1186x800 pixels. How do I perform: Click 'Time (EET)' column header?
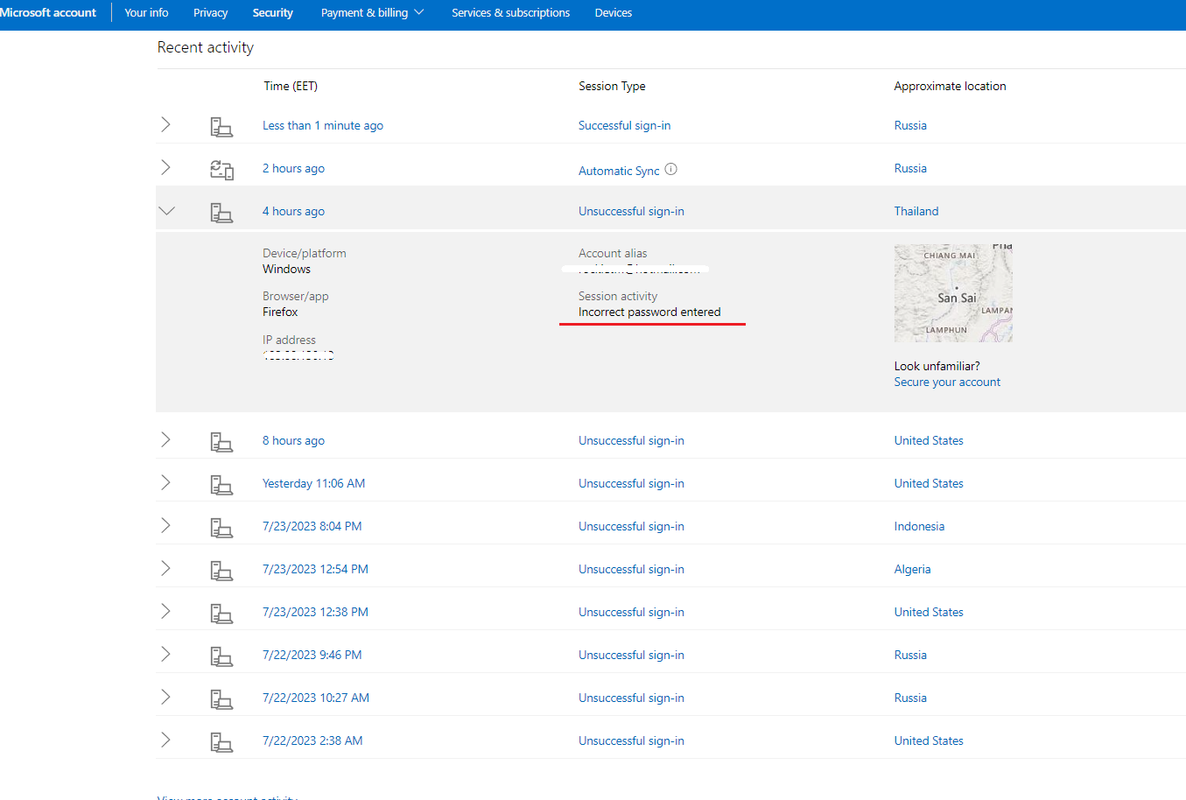[290, 86]
